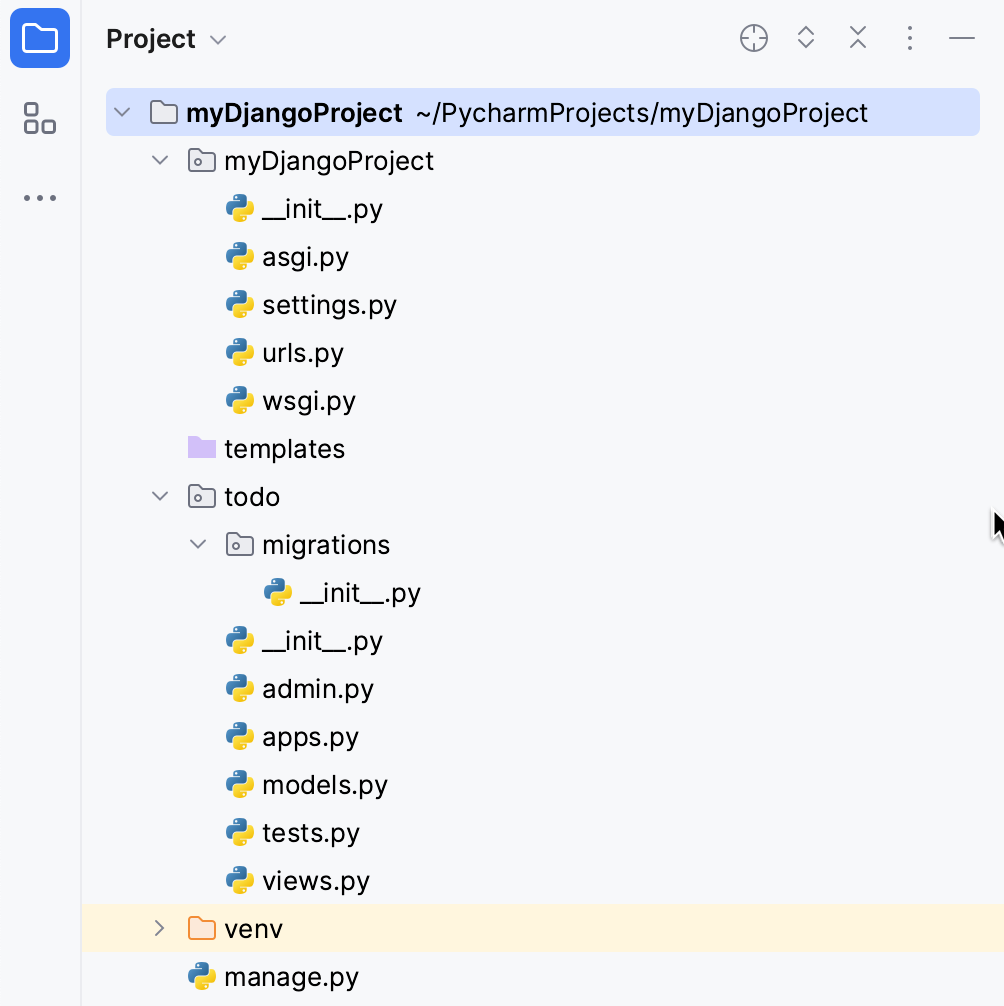1004x1006 pixels.
Task: Open the Project panel options kebab menu
Action: point(909,38)
